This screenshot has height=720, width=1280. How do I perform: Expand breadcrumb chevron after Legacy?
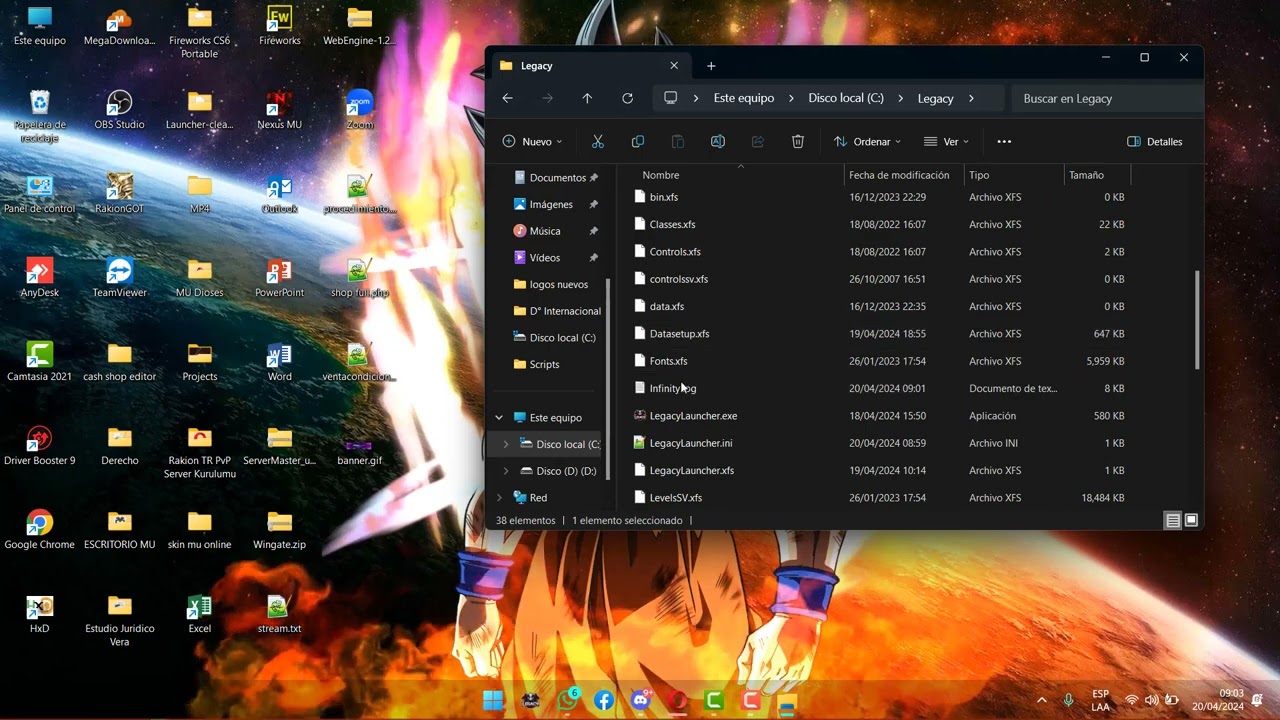click(x=971, y=98)
